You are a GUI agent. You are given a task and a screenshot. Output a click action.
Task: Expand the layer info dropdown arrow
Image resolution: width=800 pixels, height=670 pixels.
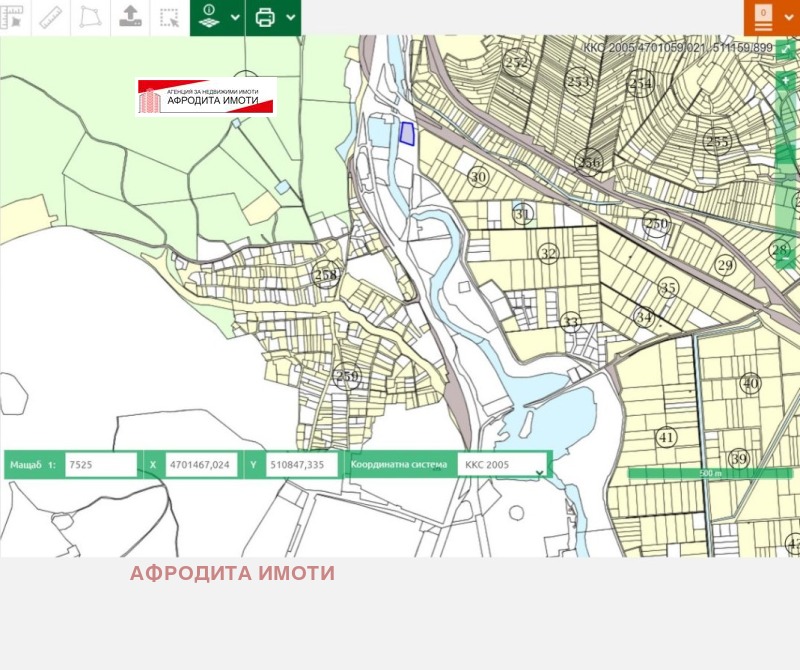(x=234, y=17)
